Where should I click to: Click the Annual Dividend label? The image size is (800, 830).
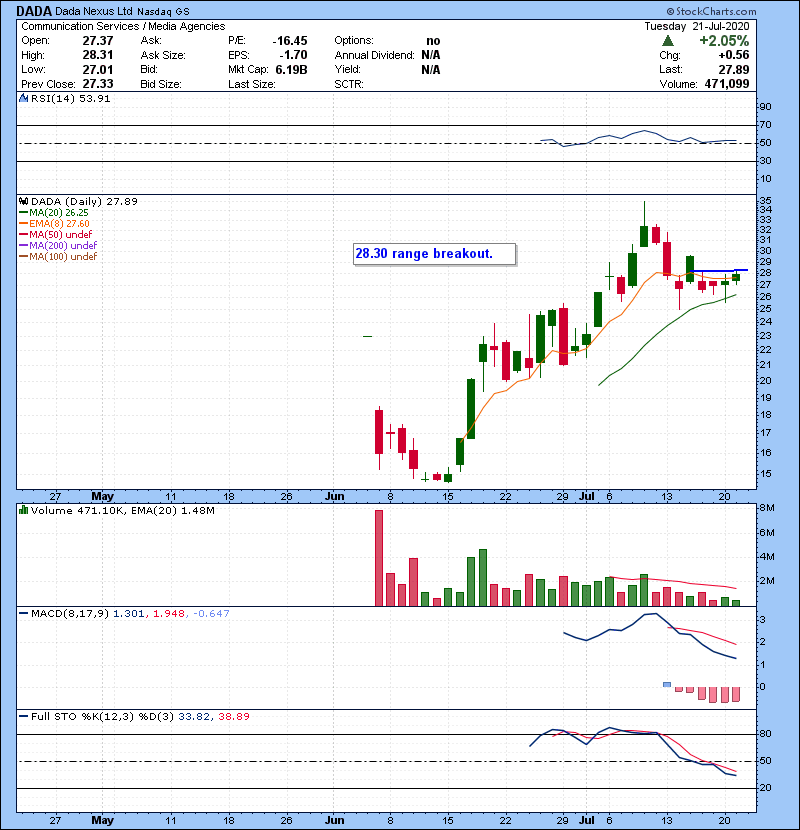(x=374, y=55)
